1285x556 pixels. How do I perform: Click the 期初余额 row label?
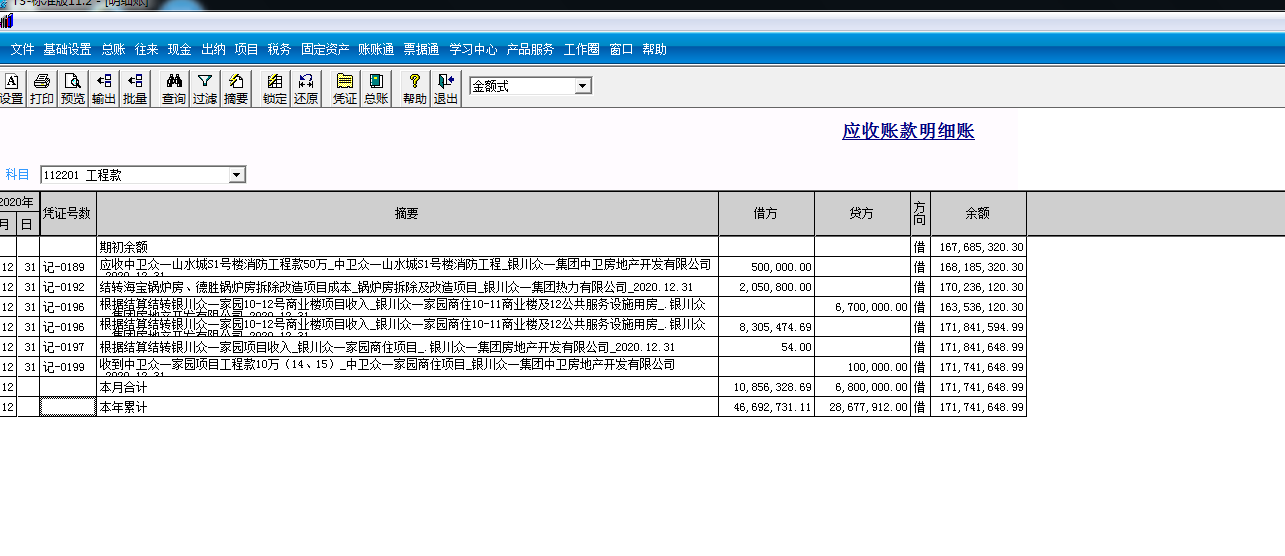tap(126, 247)
